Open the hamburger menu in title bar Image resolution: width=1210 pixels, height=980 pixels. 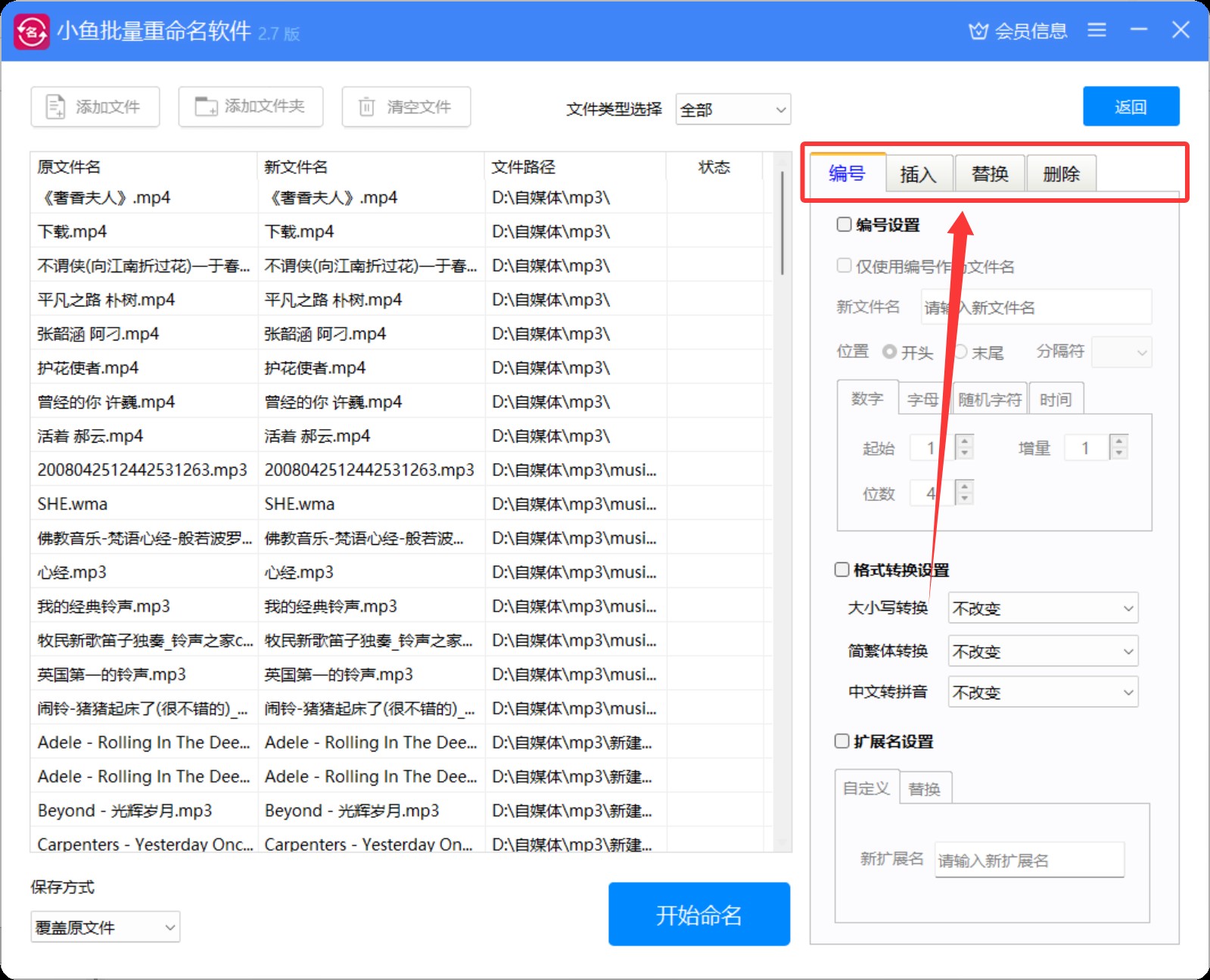click(1096, 30)
